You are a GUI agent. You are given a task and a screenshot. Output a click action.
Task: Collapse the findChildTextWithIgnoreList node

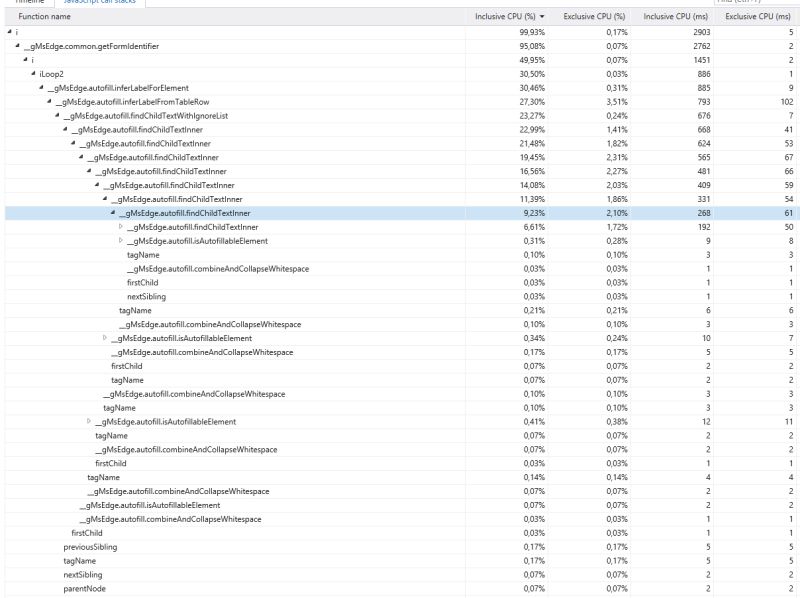pos(58,115)
